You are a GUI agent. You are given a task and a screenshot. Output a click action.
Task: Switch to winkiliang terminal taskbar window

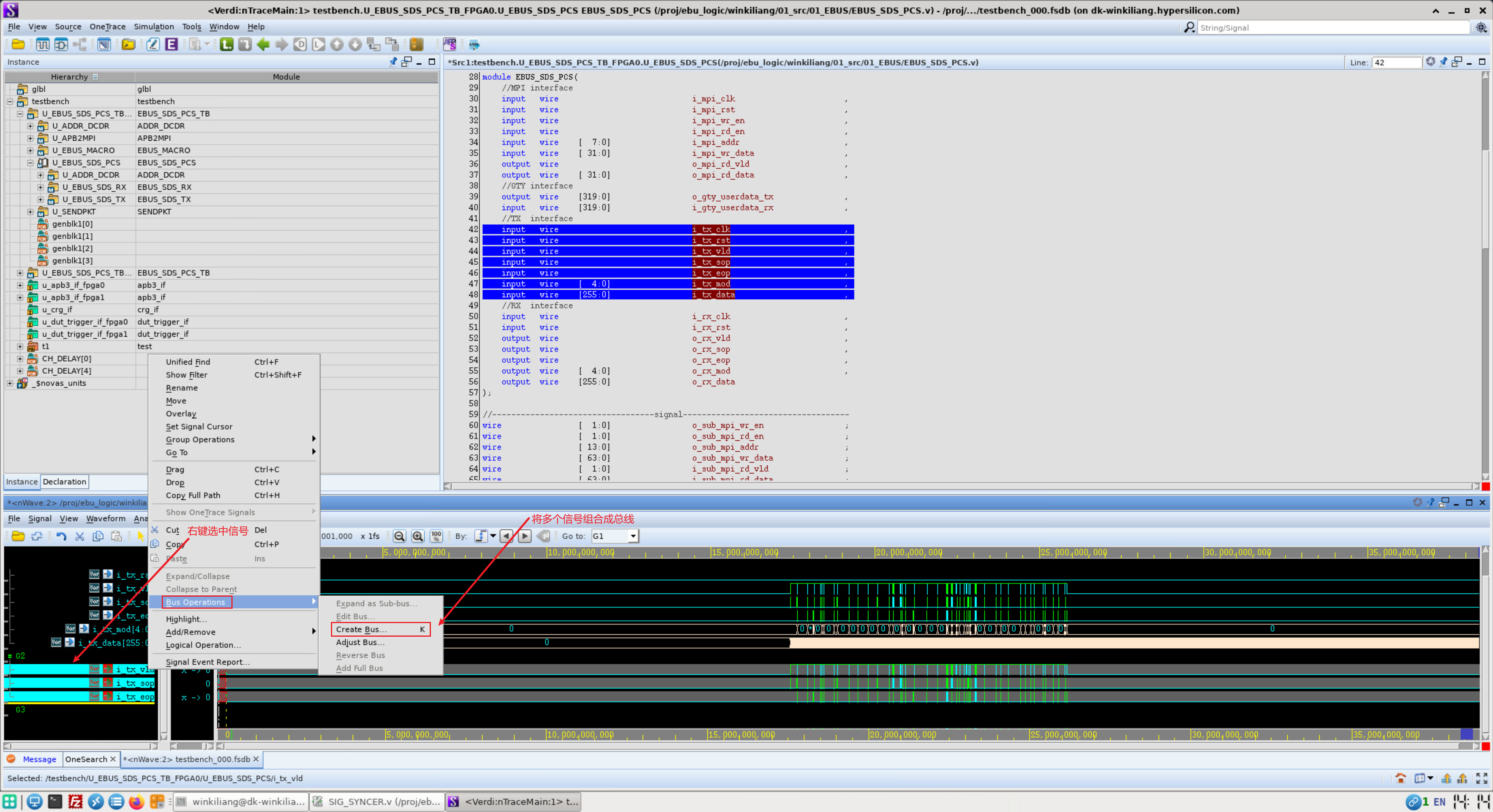click(x=240, y=802)
